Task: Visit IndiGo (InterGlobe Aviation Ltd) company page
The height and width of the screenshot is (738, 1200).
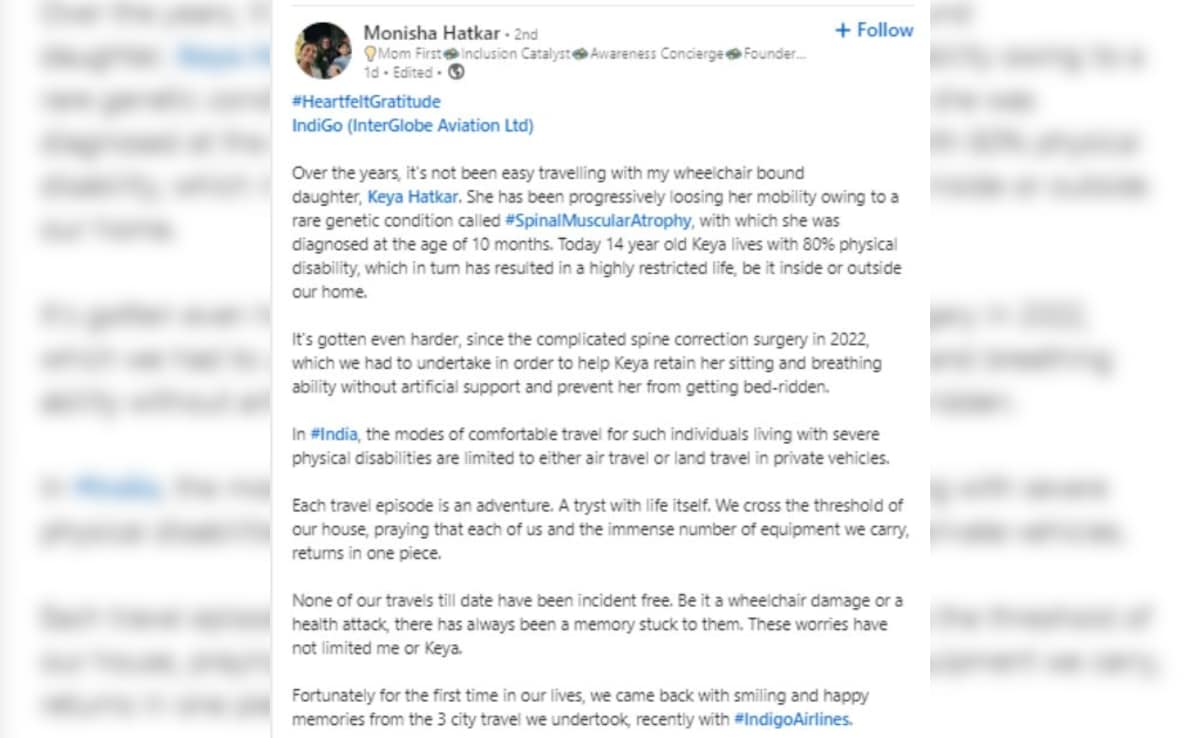Action: click(412, 125)
